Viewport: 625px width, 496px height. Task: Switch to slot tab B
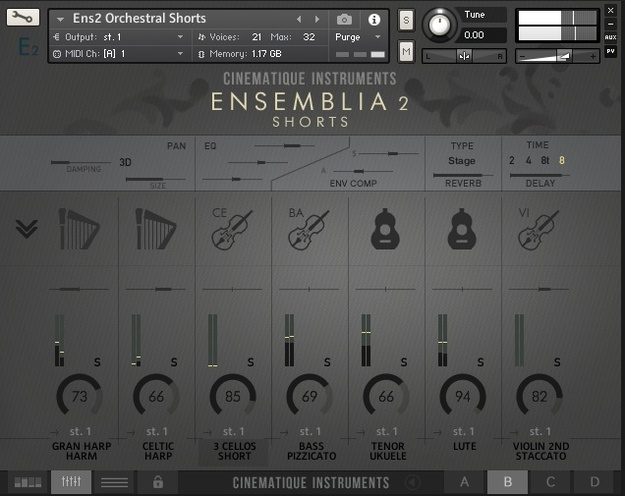coord(507,482)
